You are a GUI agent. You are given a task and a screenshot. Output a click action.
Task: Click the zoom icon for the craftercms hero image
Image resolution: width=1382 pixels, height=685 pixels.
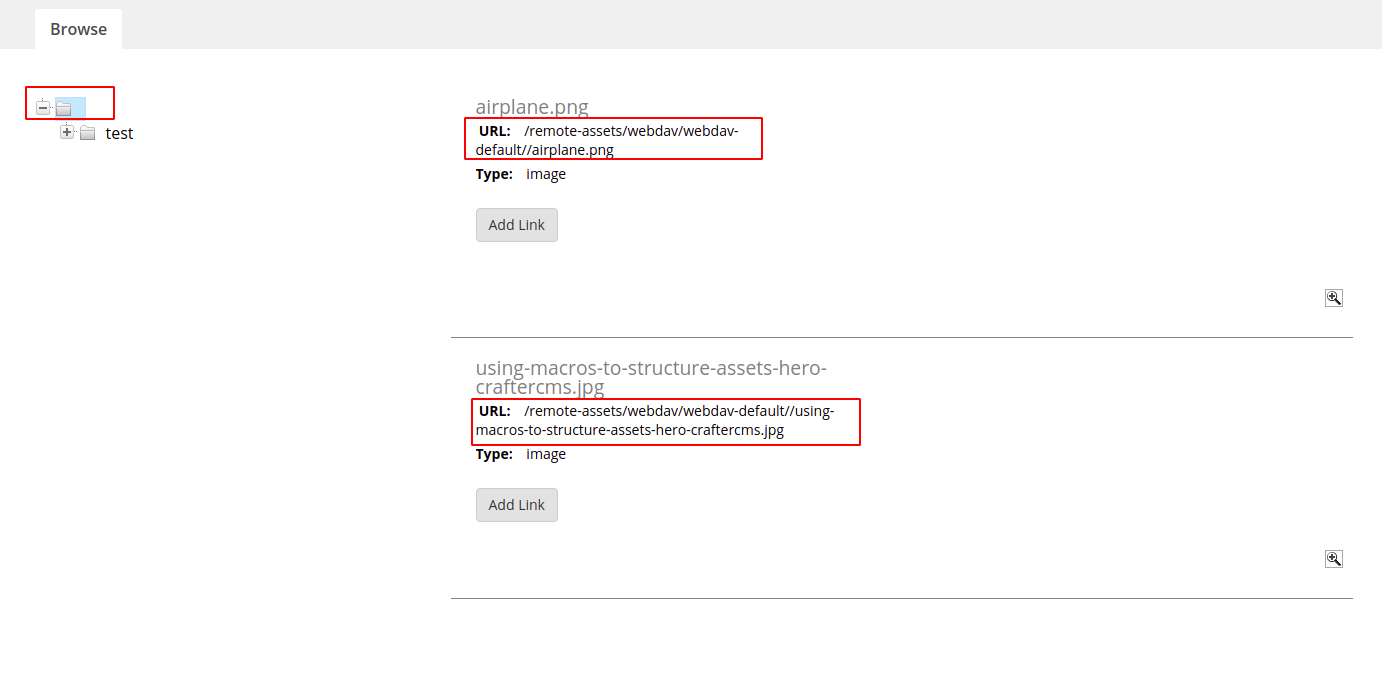(1333, 558)
